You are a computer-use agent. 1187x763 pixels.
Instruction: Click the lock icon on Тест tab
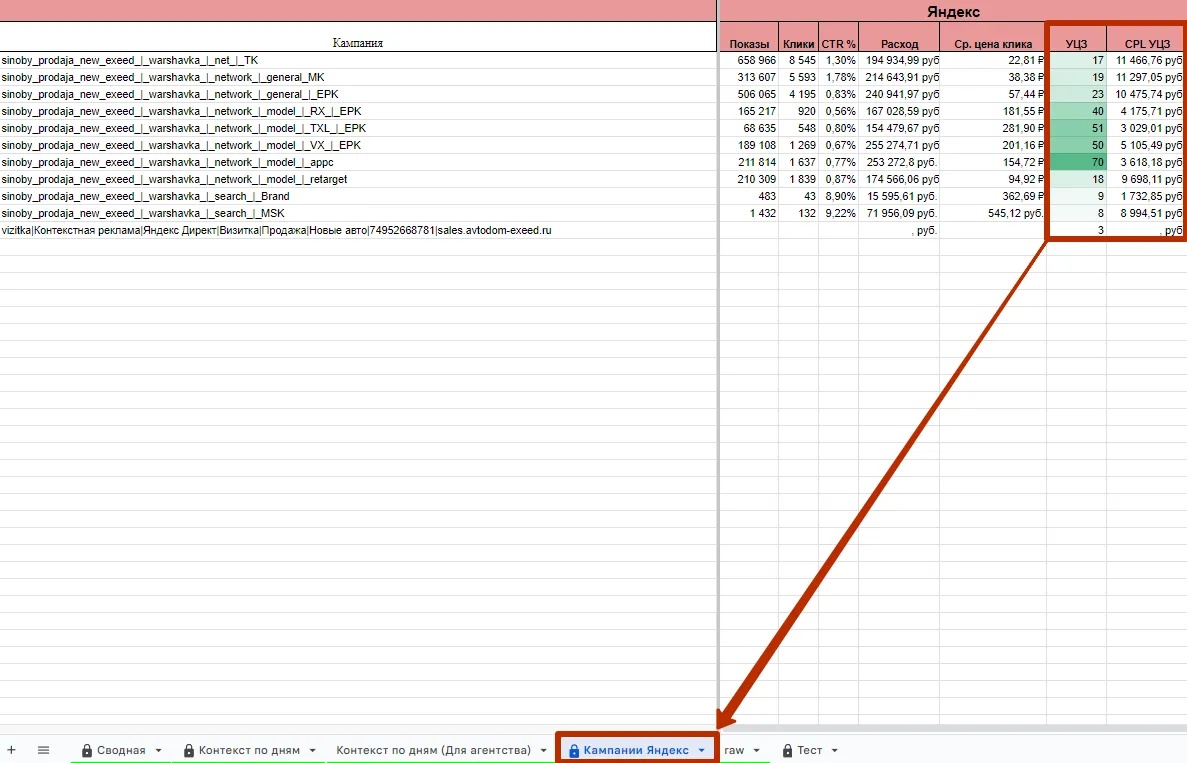pyautogui.click(x=787, y=750)
